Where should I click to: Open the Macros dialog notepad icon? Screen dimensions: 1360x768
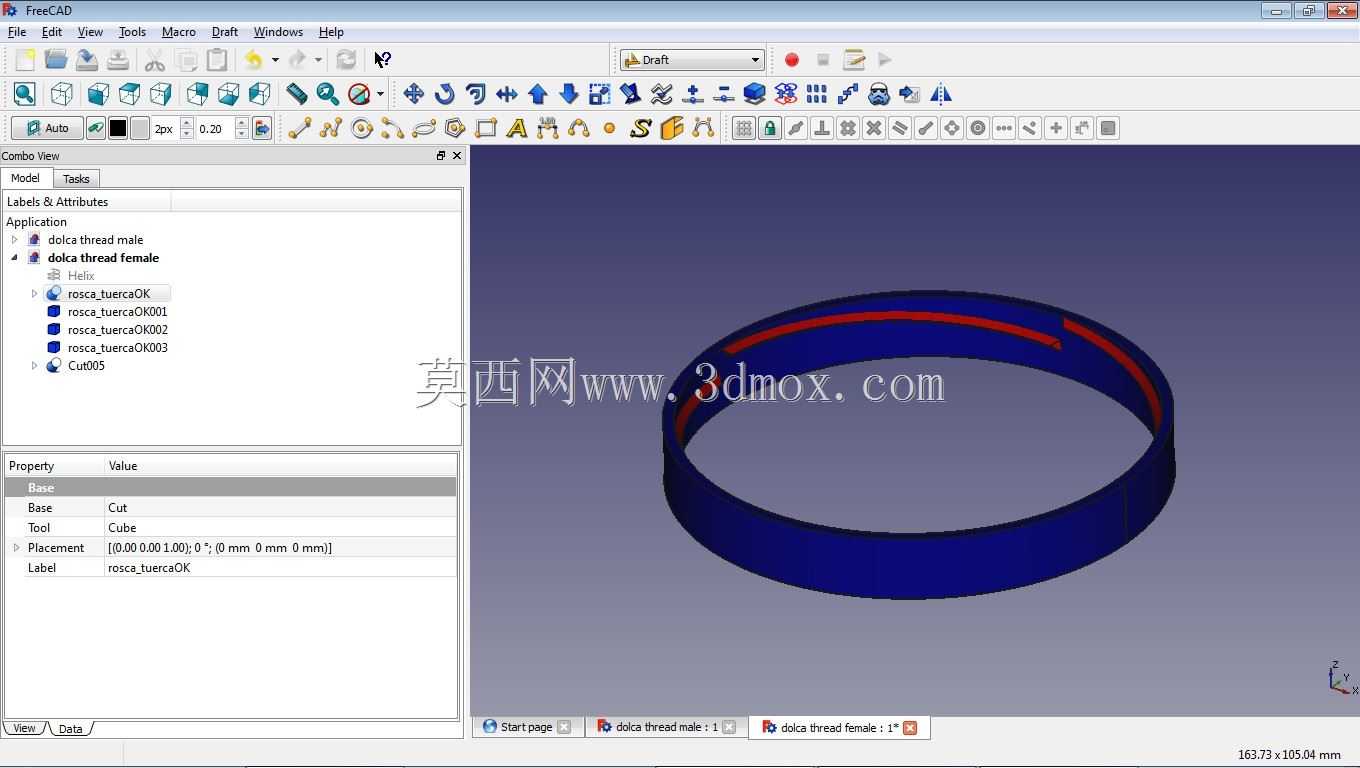click(x=854, y=60)
